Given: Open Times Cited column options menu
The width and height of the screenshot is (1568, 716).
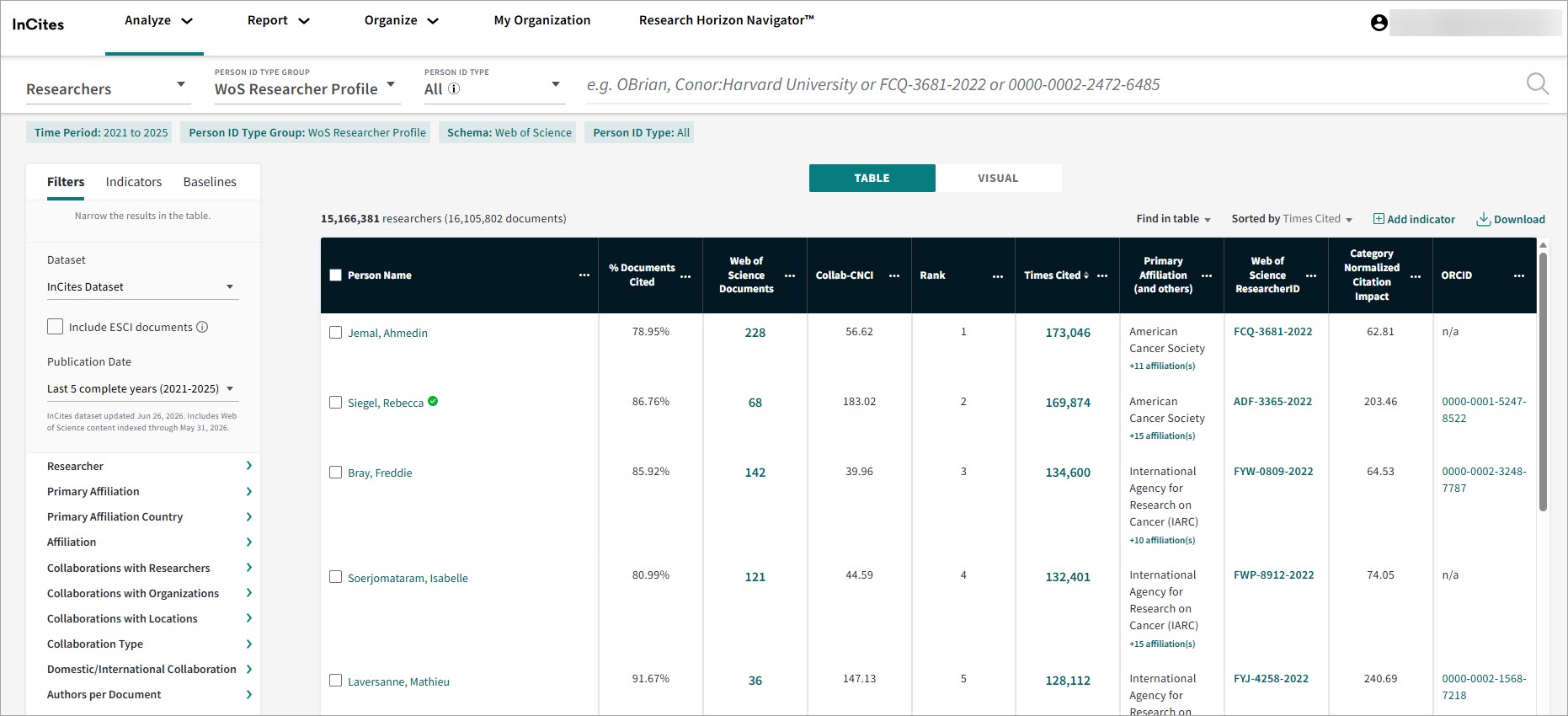Looking at the screenshot, I should pos(1102,275).
